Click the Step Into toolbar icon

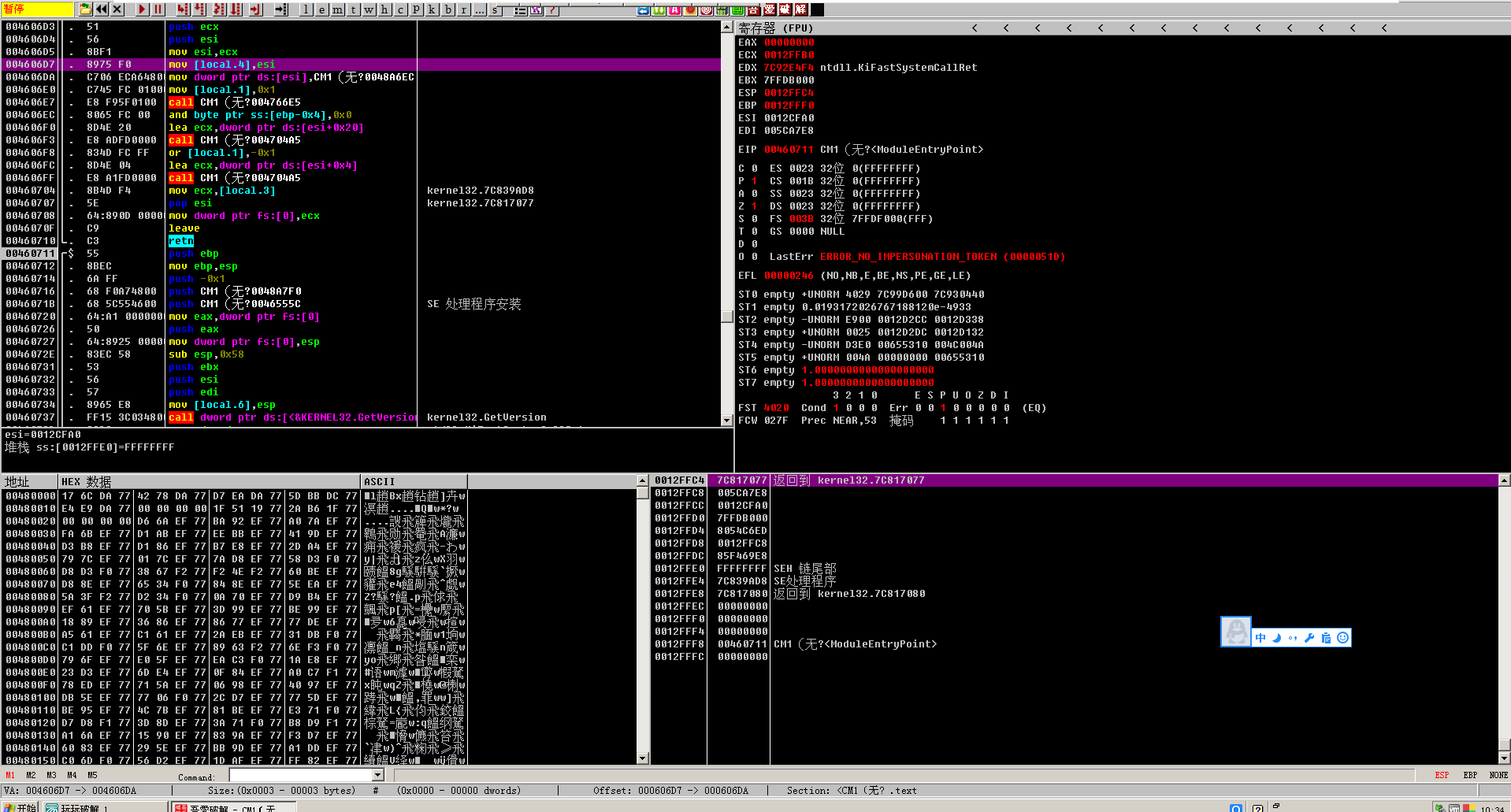tap(183, 9)
